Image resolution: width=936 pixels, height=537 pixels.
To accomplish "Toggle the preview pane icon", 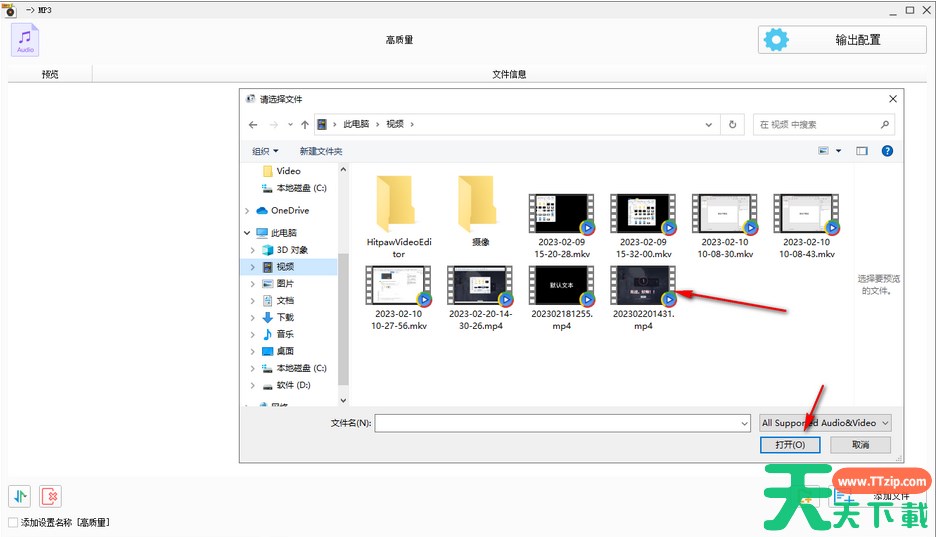I will pyautogui.click(x=862, y=151).
